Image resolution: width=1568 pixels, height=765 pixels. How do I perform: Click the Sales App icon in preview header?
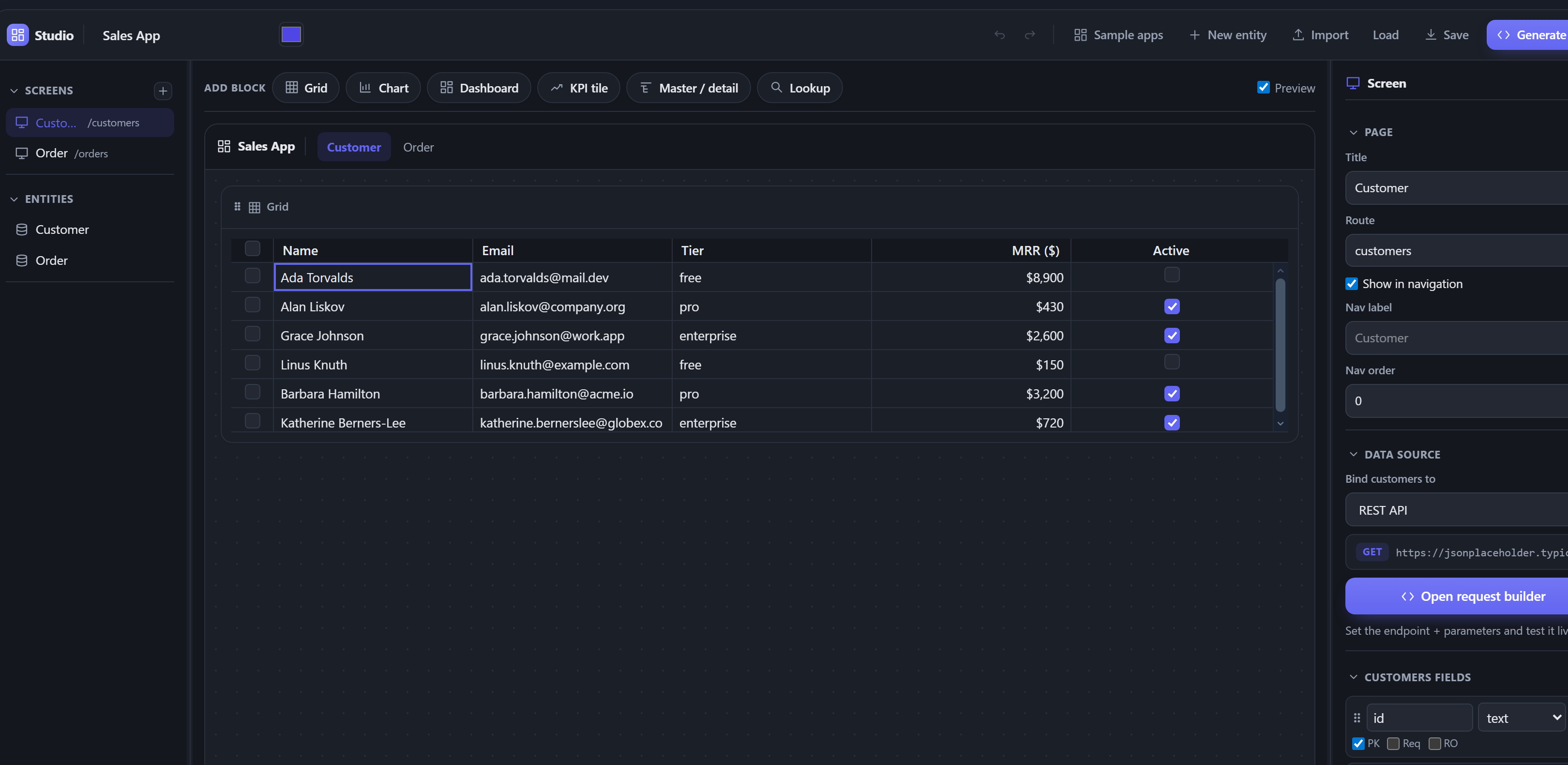(224, 146)
